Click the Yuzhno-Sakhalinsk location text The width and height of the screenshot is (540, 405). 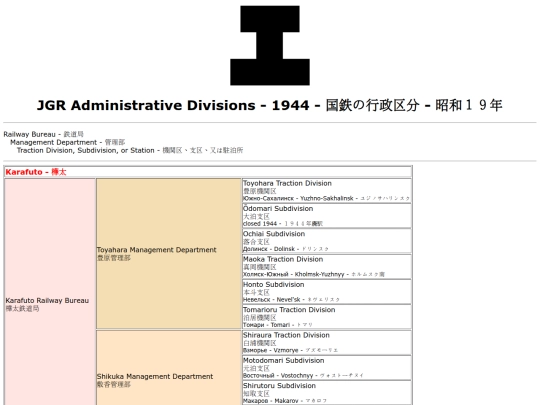point(326,198)
